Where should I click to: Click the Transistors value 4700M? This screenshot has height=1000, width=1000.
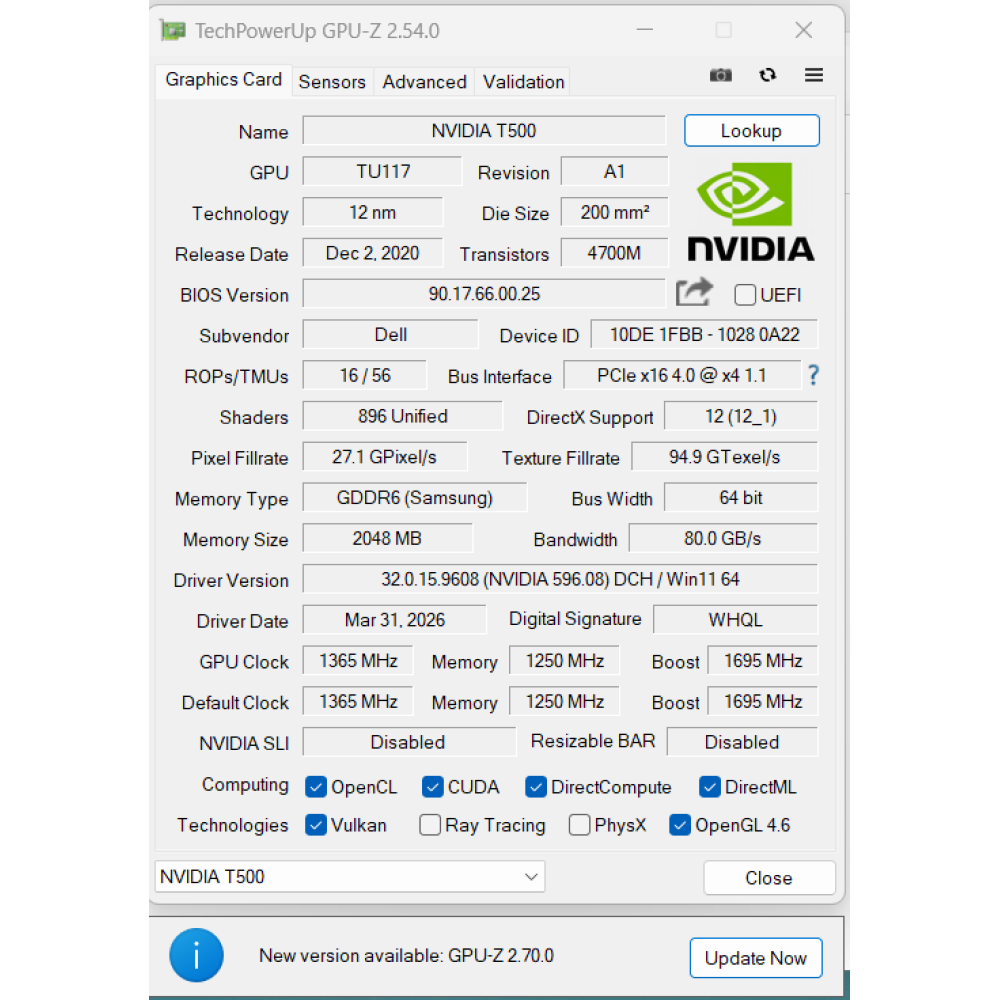pos(614,253)
